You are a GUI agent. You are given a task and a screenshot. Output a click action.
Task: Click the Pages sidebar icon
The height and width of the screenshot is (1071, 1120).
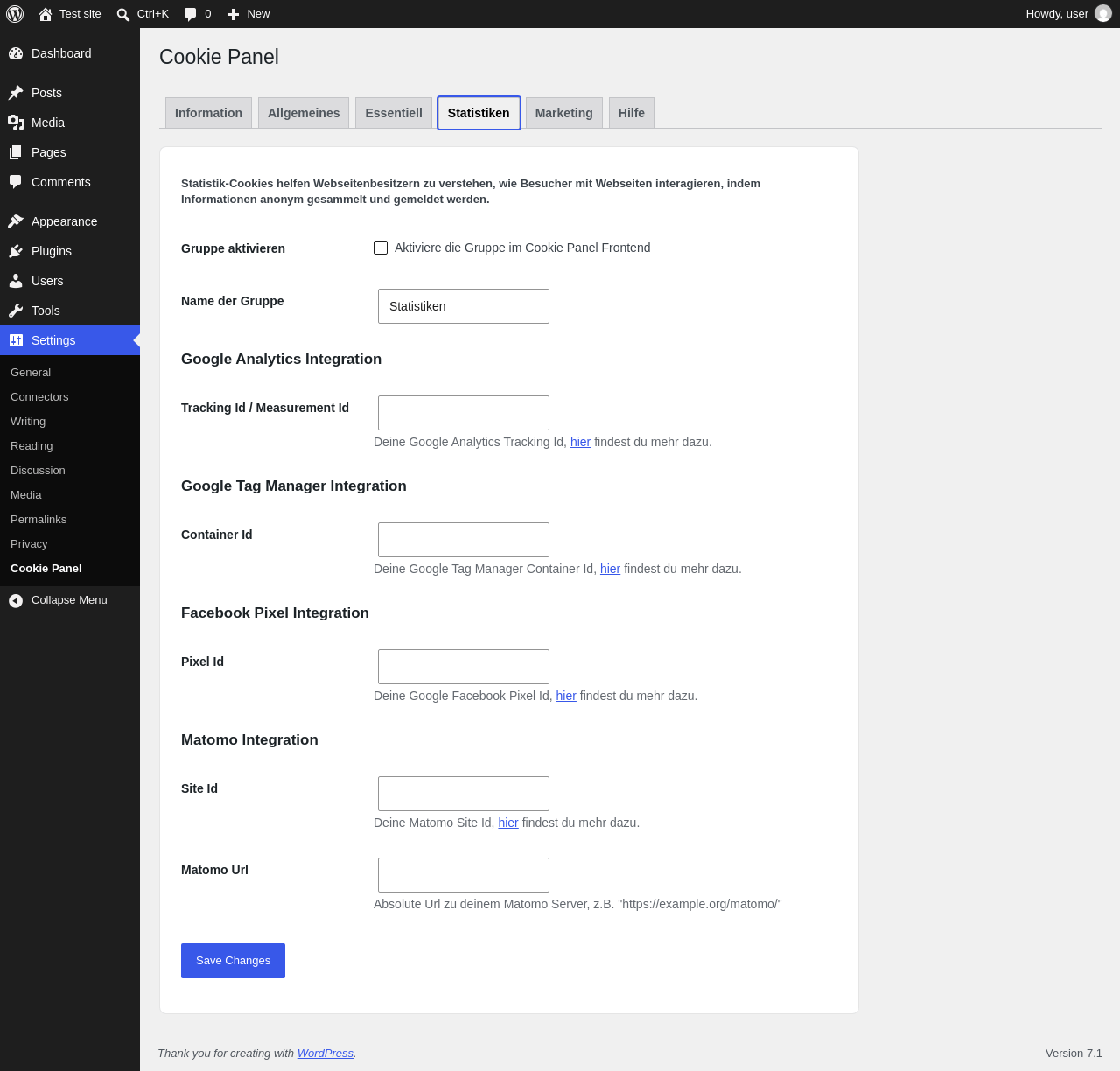[x=16, y=152]
